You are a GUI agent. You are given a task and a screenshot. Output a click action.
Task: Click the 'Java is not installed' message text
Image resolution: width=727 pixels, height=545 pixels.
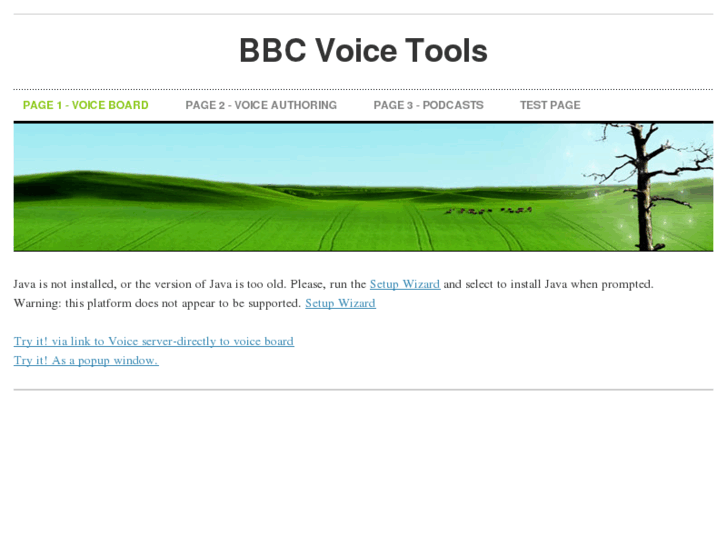tap(333, 284)
